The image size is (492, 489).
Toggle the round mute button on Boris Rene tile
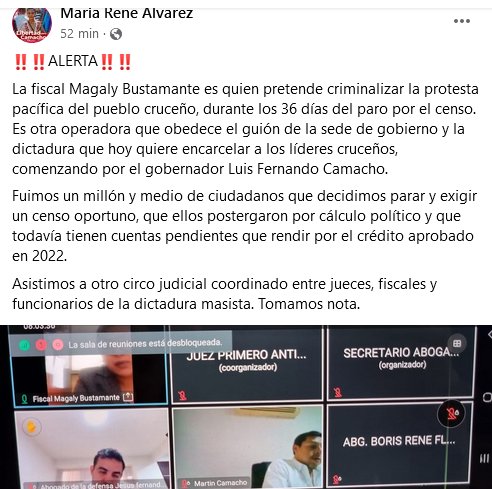(452, 414)
